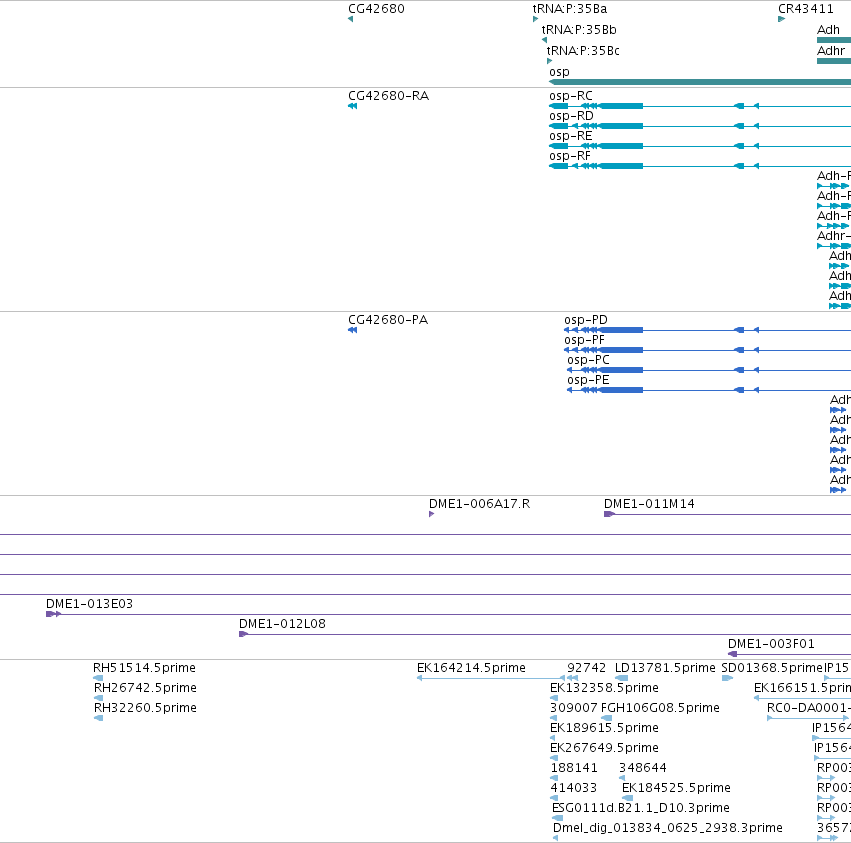The height and width of the screenshot is (843, 851).
Task: Select the 414033 EST label
Action: click(x=574, y=788)
